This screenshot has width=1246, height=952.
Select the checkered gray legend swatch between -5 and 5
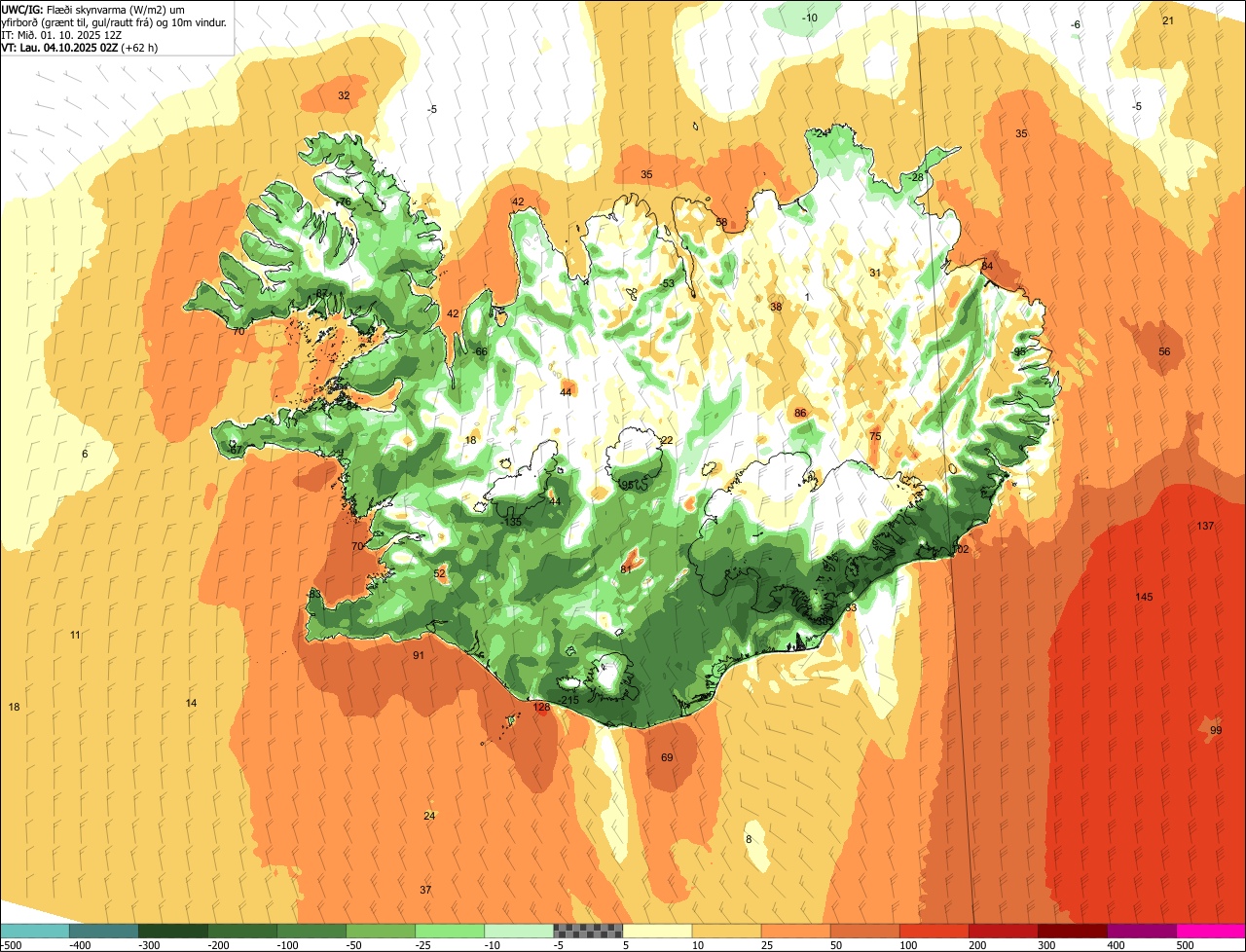pos(588,931)
